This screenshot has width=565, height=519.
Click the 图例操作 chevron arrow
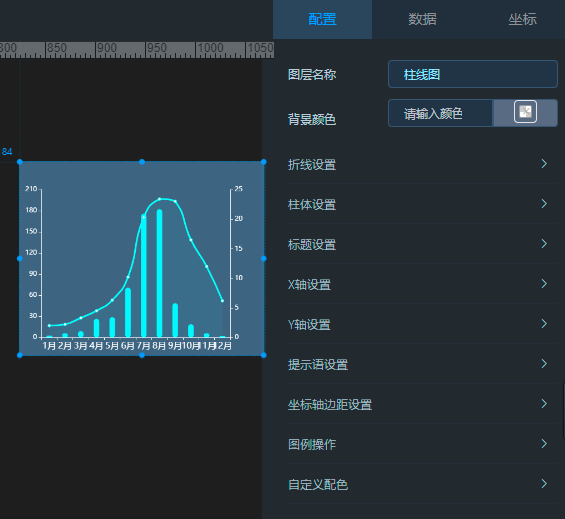pos(544,444)
